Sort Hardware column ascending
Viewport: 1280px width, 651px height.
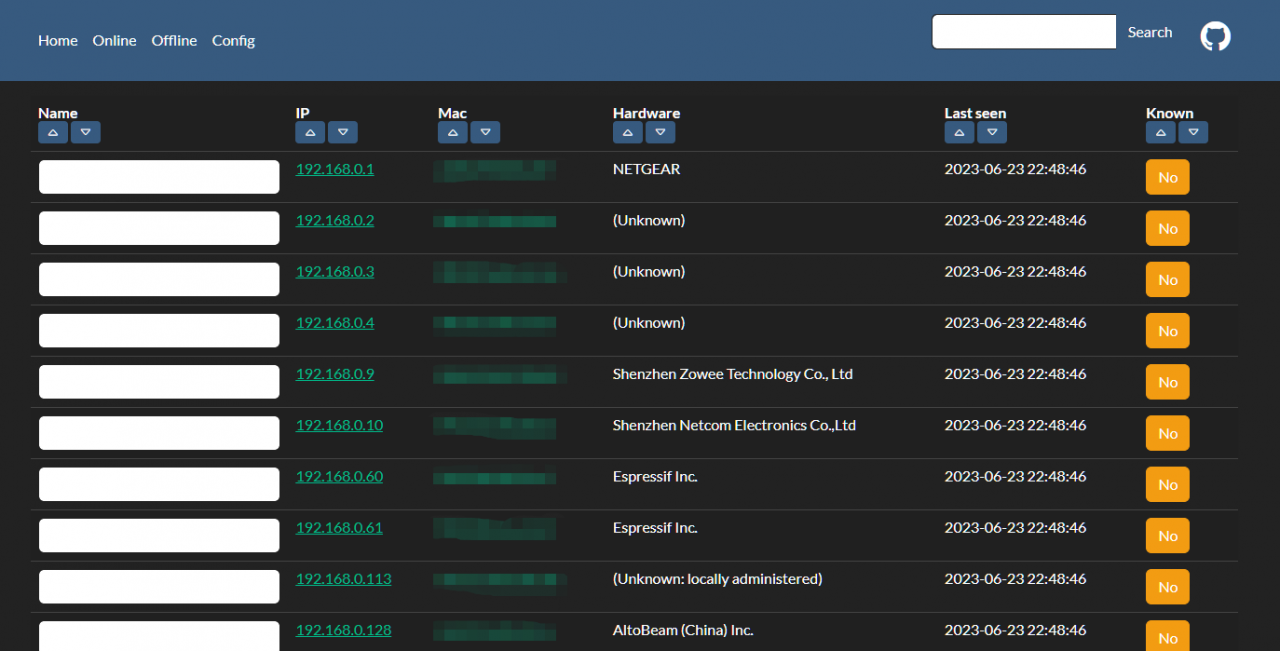628,132
